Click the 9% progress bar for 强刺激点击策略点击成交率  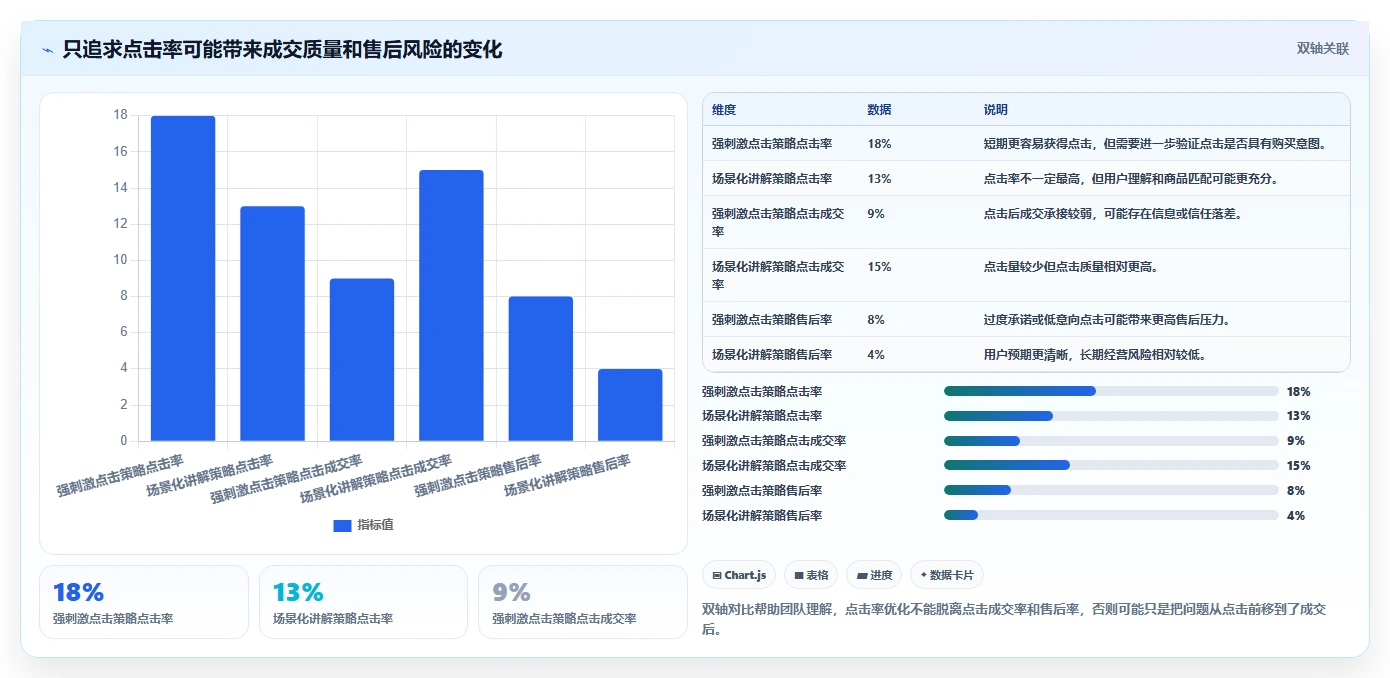(x=1111, y=441)
